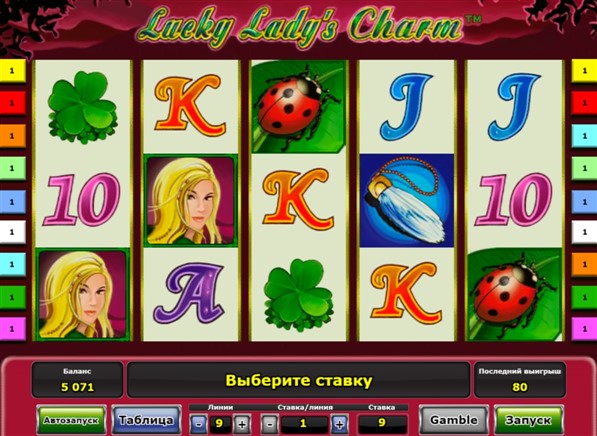Open the Gamble feature

point(453,420)
